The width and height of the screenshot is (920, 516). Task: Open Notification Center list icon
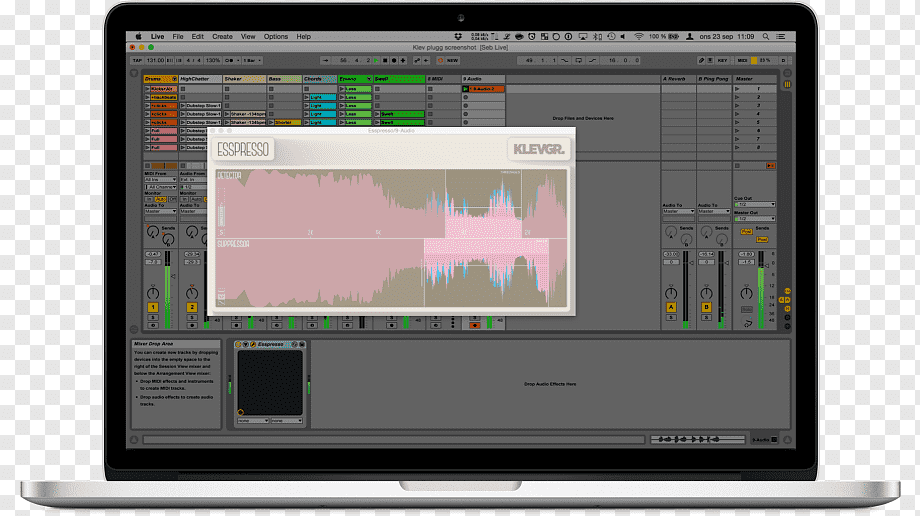781,36
